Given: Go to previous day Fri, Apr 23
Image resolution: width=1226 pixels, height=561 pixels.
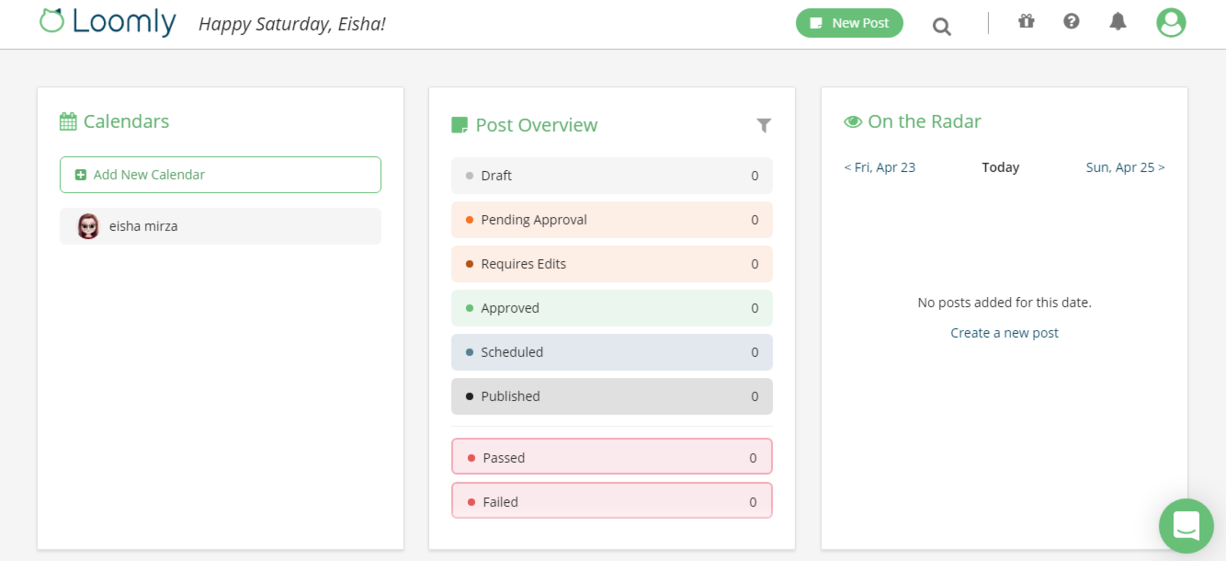Looking at the screenshot, I should 880,167.
